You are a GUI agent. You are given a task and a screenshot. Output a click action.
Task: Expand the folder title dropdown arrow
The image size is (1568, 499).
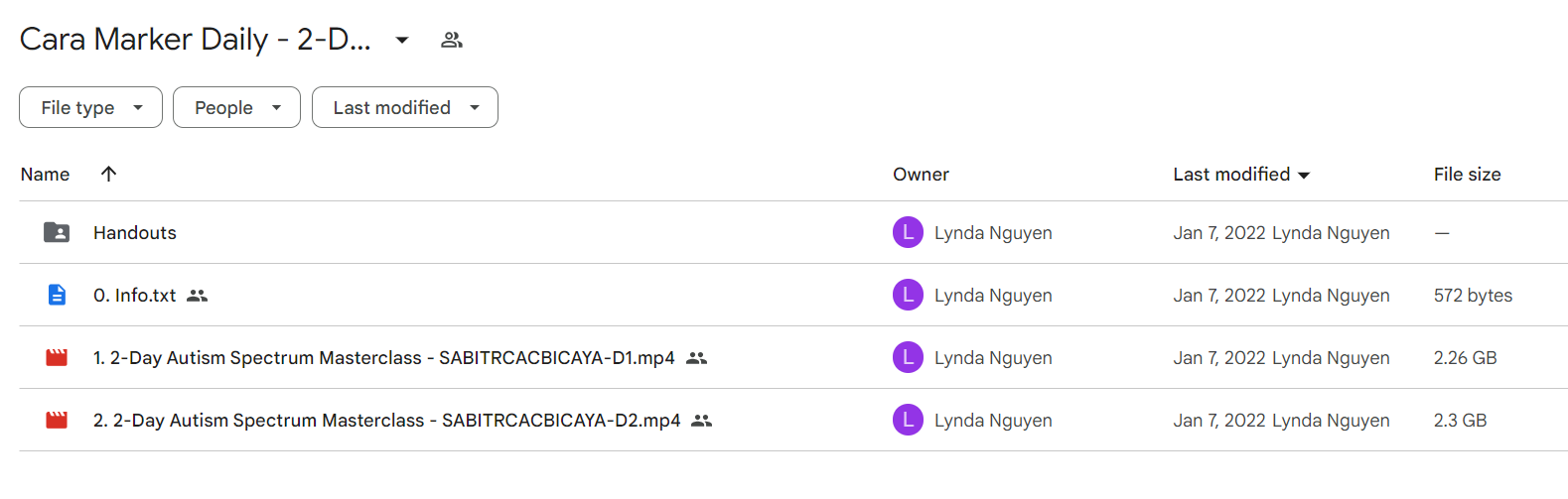[402, 40]
